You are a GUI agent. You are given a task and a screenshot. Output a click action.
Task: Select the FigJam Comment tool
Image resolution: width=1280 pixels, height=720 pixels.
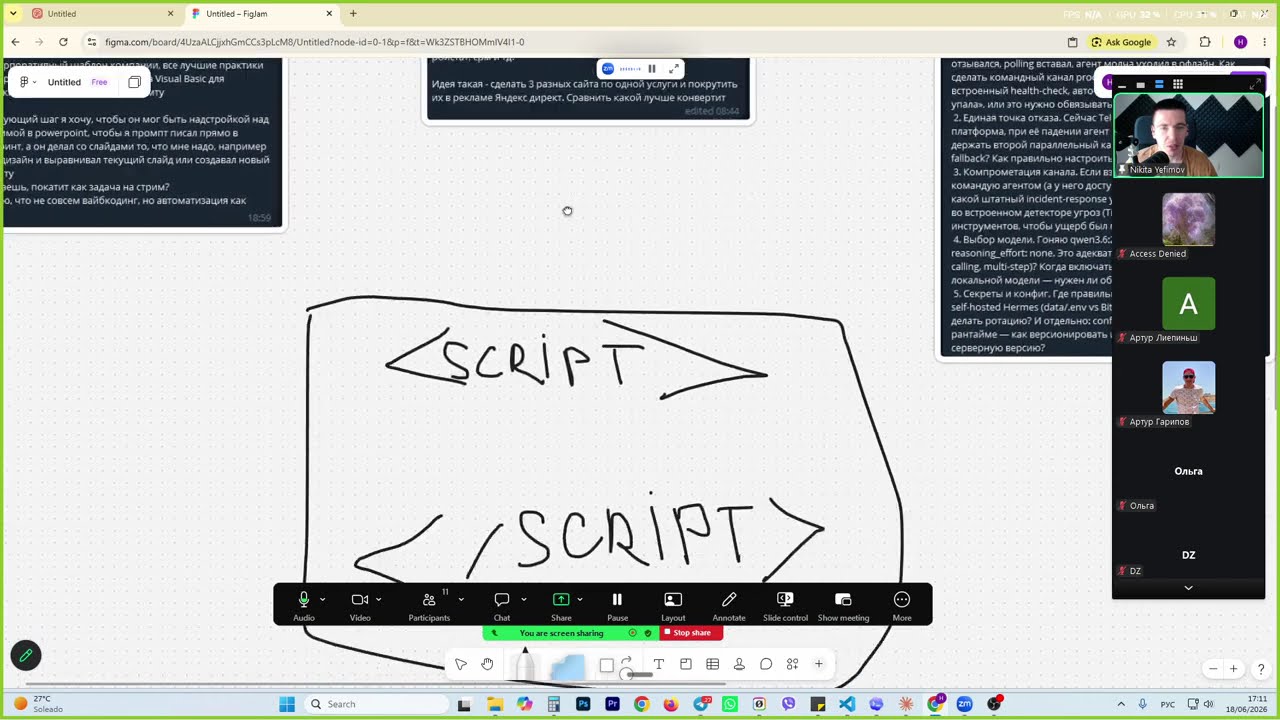tap(766, 664)
